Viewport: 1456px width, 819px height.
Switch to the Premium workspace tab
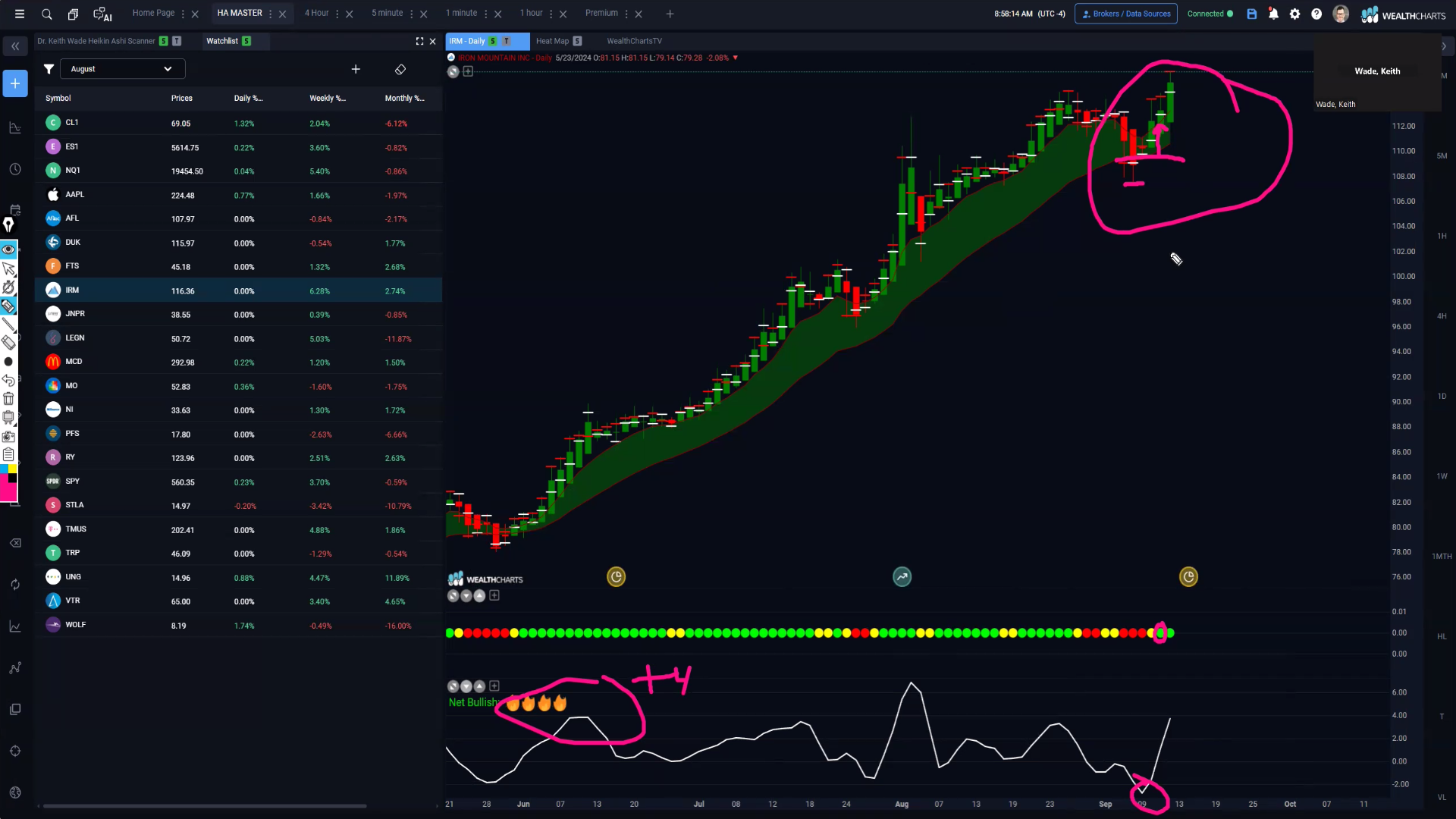tap(601, 13)
